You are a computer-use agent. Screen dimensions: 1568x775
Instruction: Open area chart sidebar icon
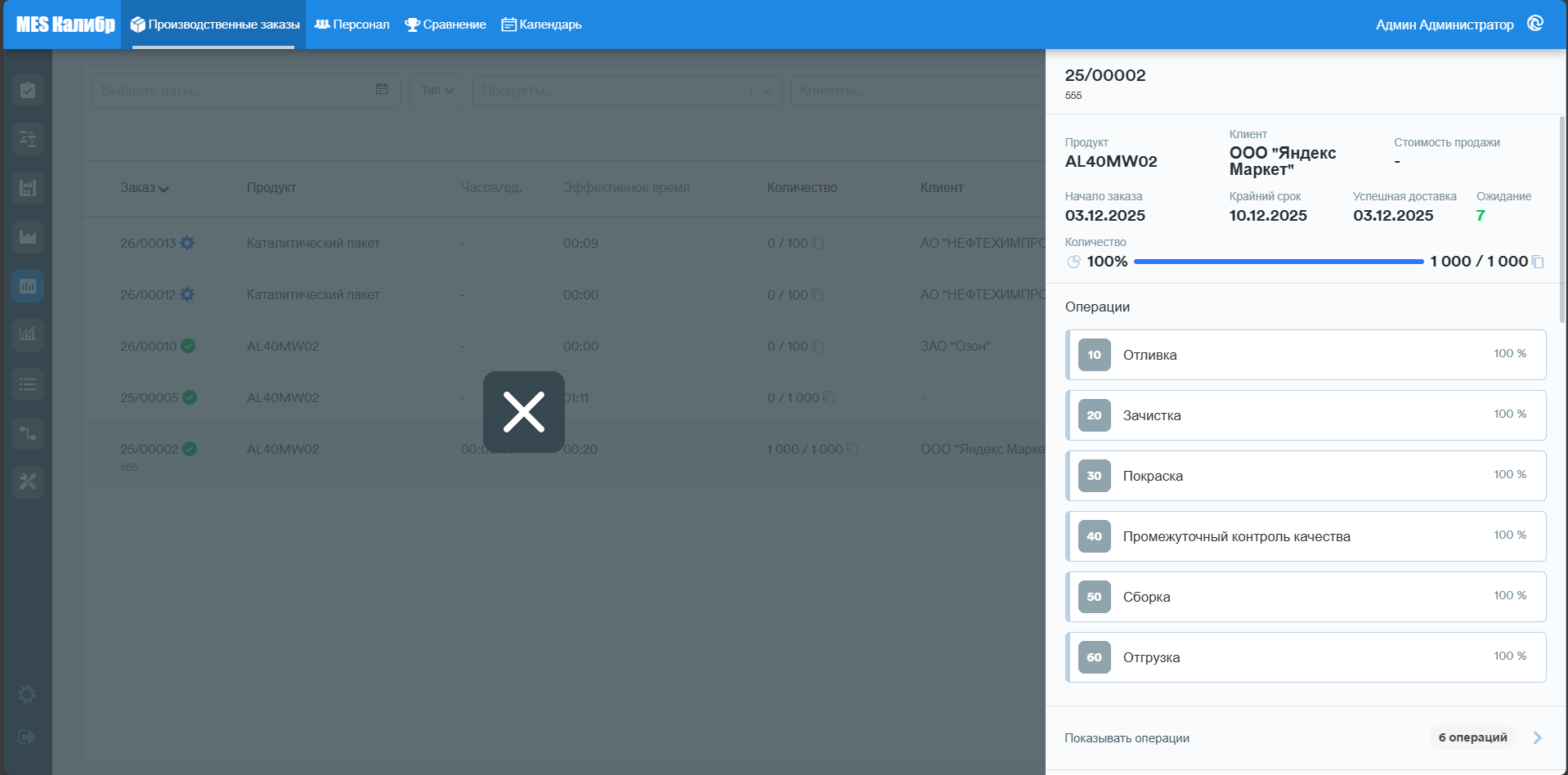28,237
